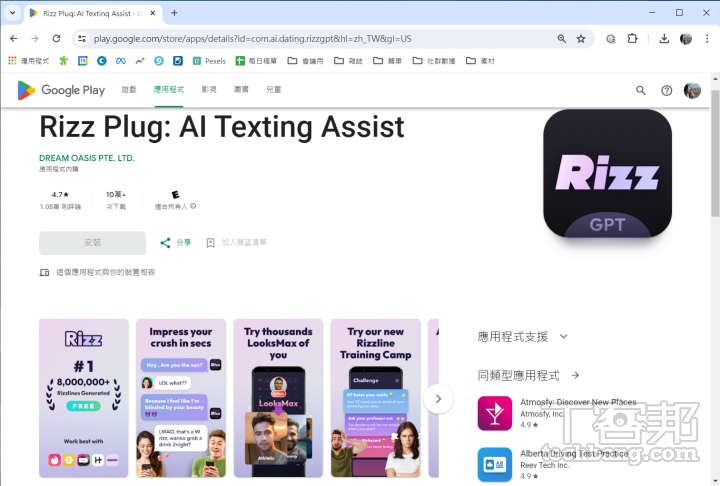Click the page vertical scrollbar
720x486 pixels.
715,154
